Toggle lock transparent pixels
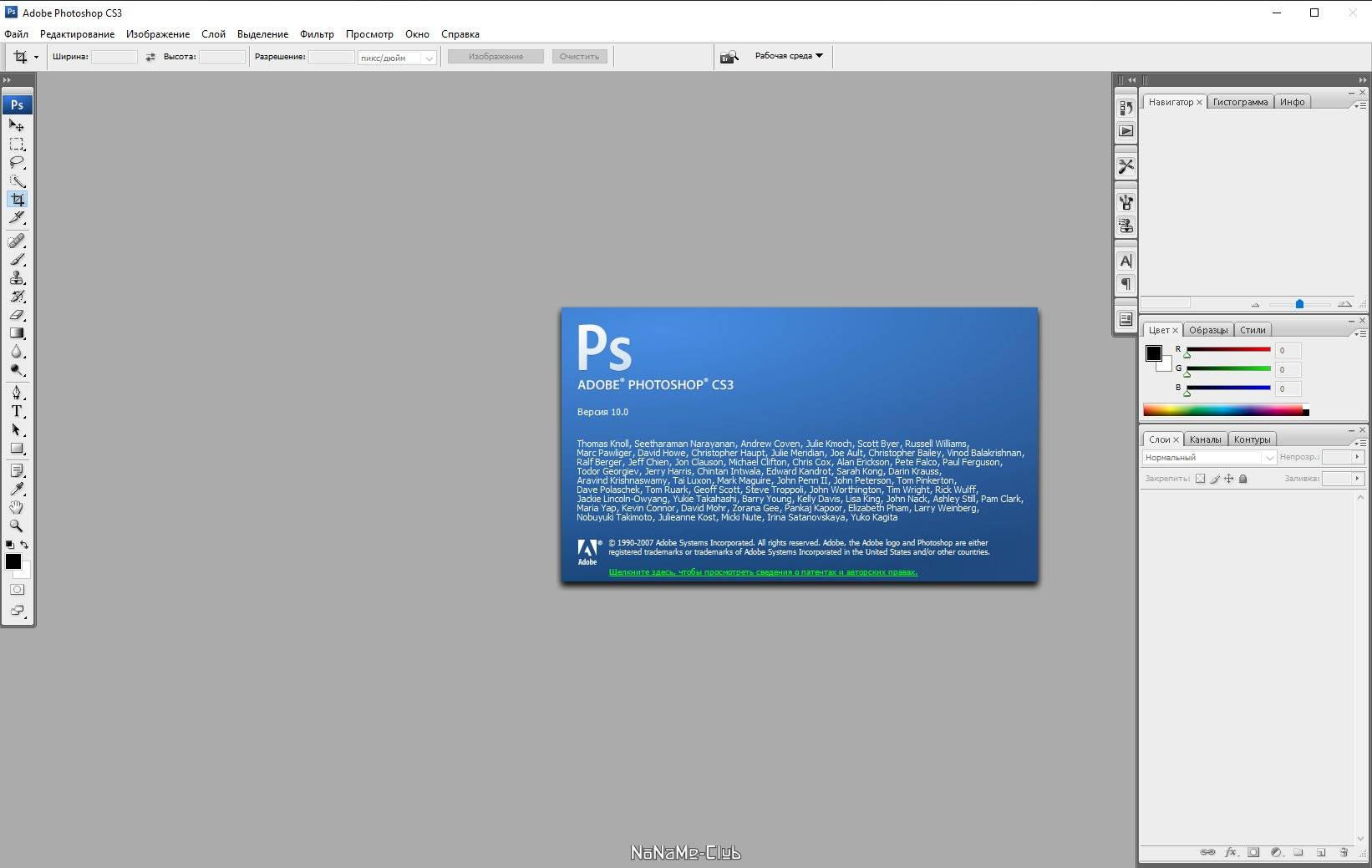1372x868 pixels. tap(1201, 479)
